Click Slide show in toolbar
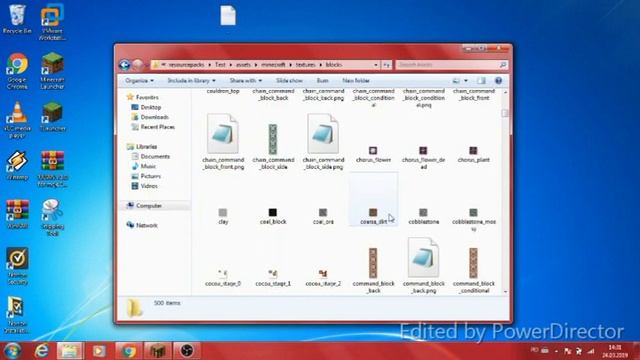Viewport: 640px width, 360px height. click(x=289, y=81)
